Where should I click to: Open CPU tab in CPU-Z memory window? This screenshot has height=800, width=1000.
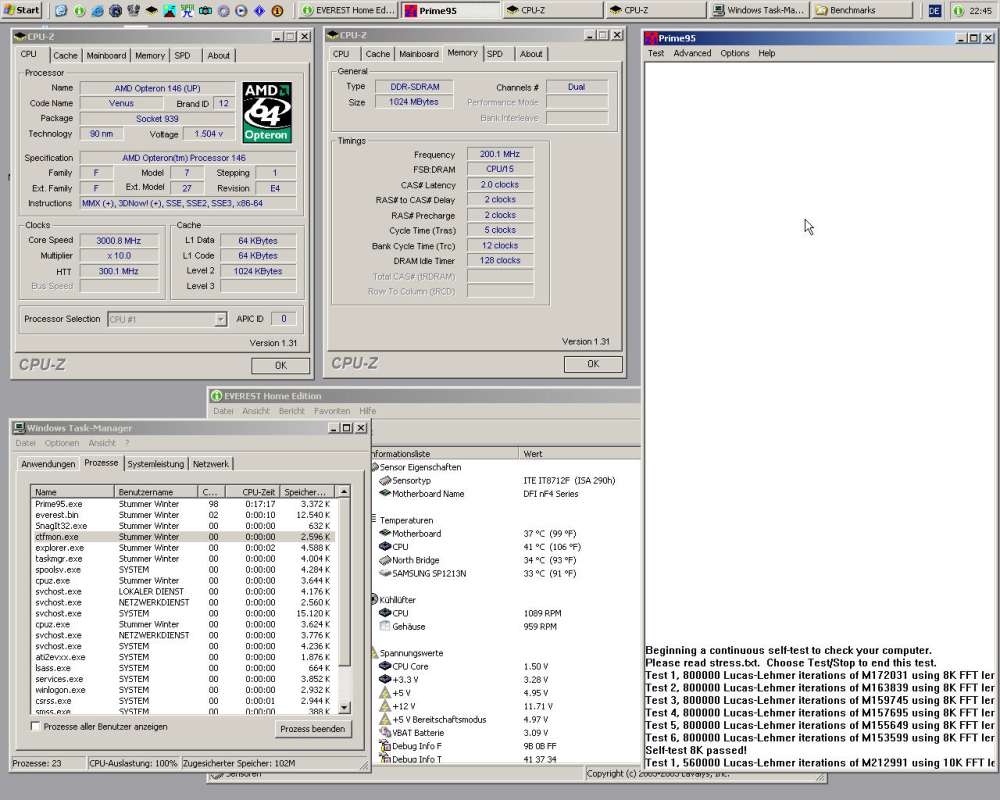click(341, 54)
